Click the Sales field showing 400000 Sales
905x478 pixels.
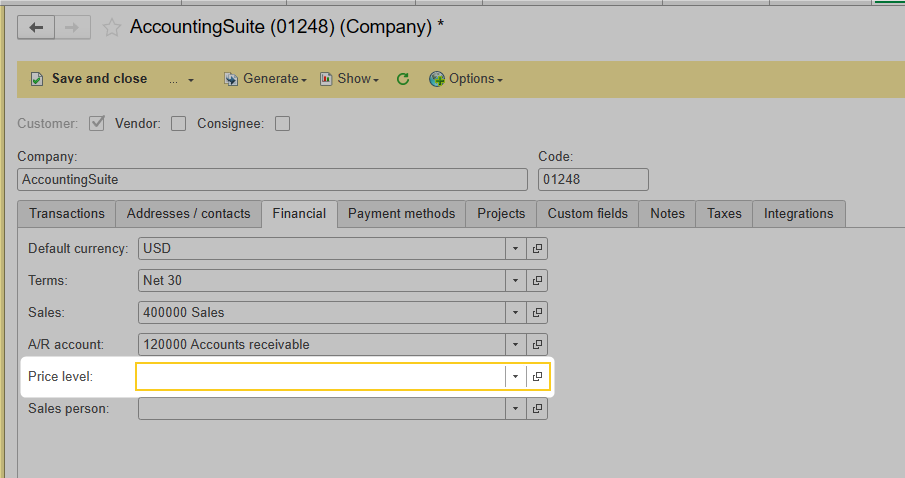coord(321,312)
